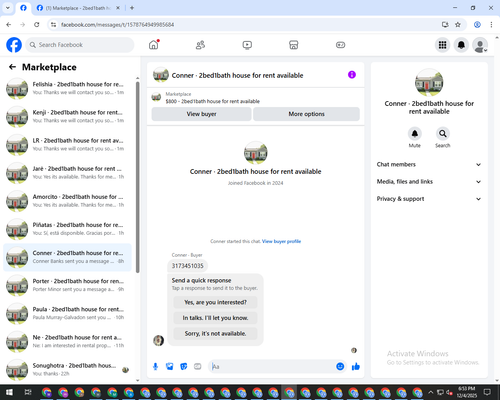Click the message bubble 3173451035

point(187,266)
